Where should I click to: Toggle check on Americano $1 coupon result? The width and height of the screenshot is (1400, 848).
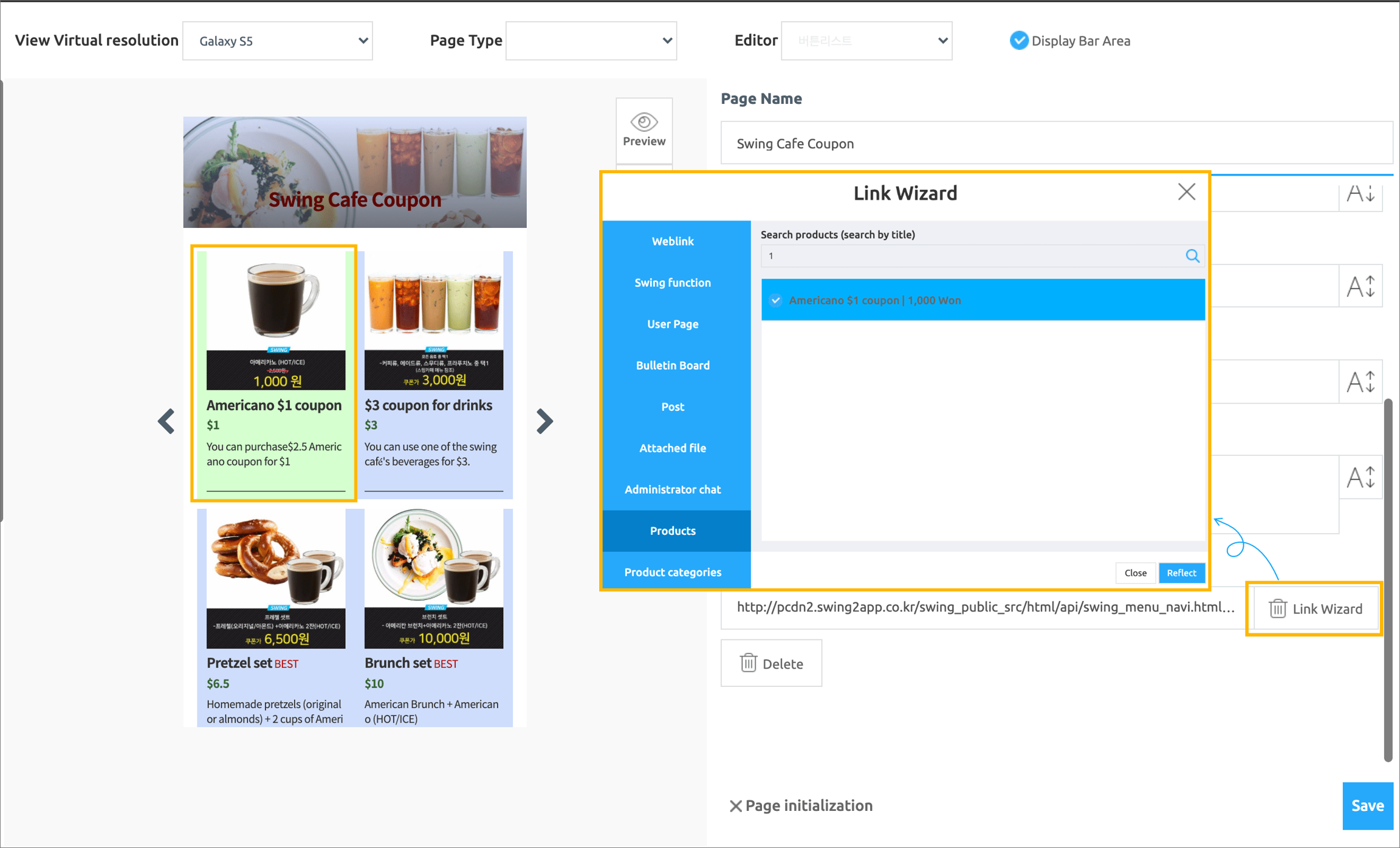(x=775, y=300)
